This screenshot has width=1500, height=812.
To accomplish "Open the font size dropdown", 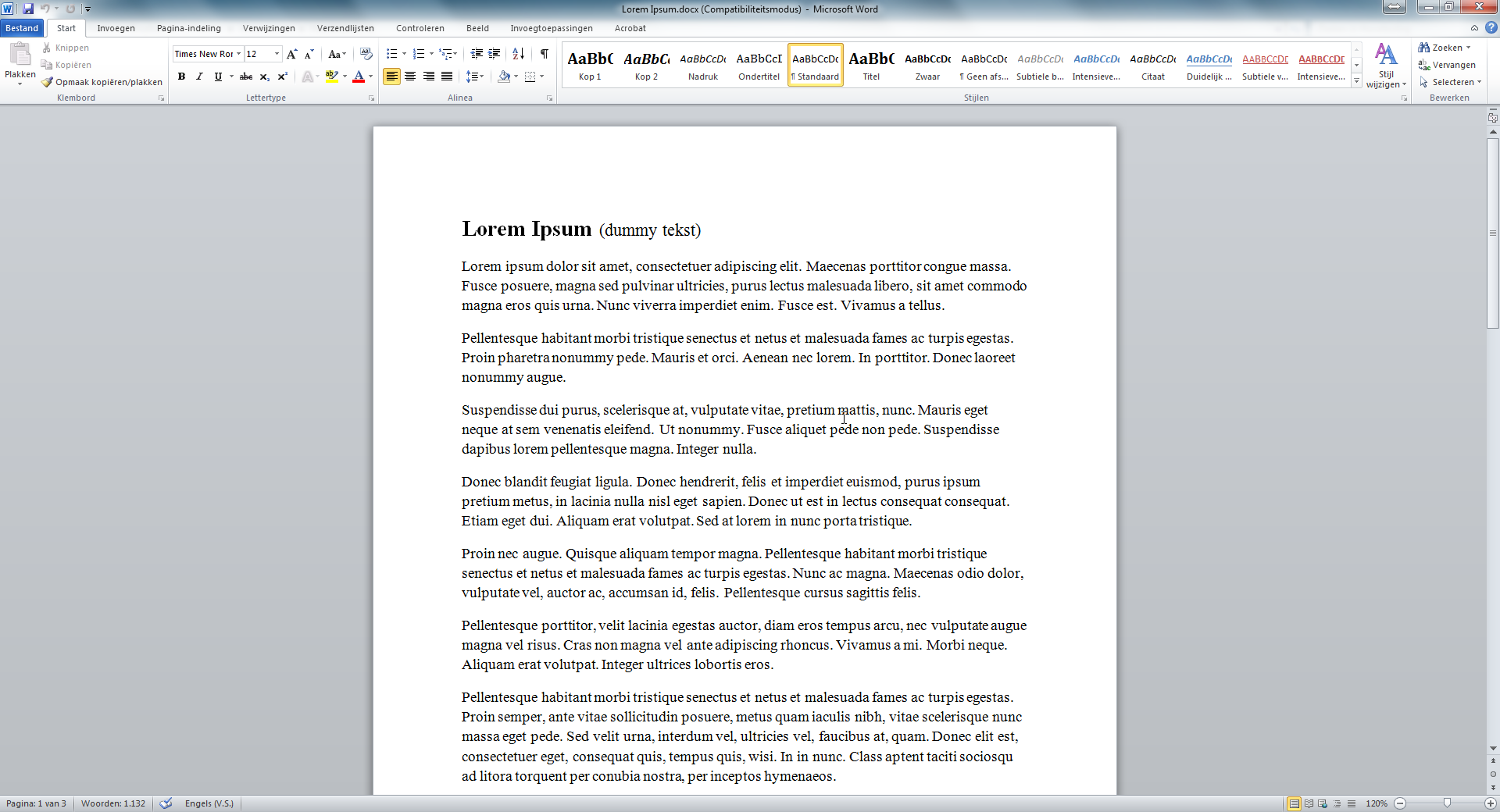I will click(277, 54).
